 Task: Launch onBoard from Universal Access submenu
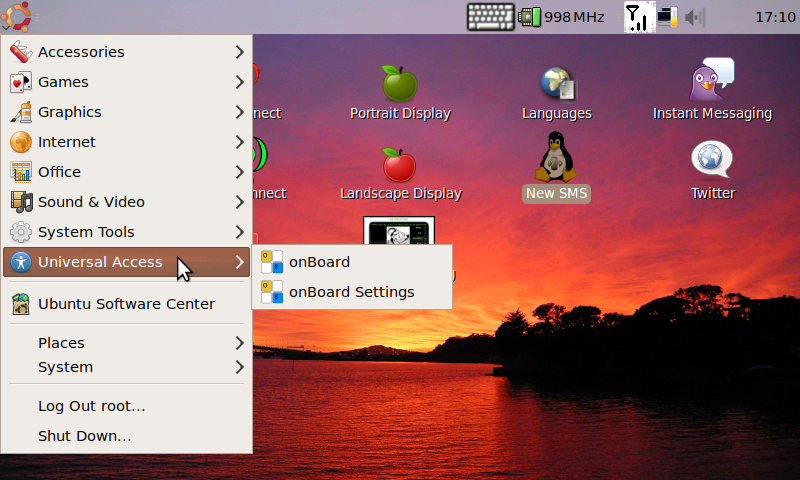click(x=319, y=262)
